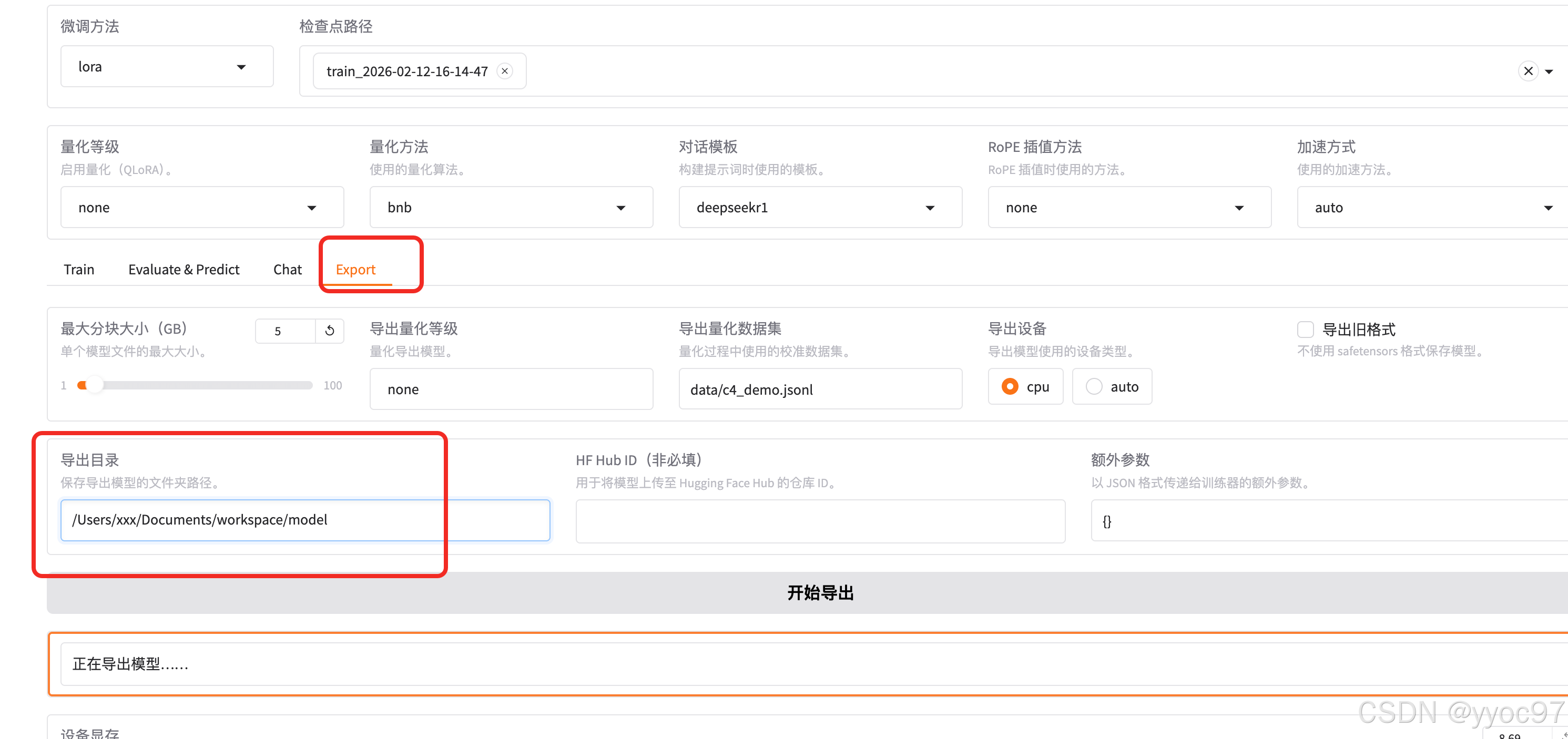
Task: Enable the export legacy format checkbox
Action: click(1305, 329)
